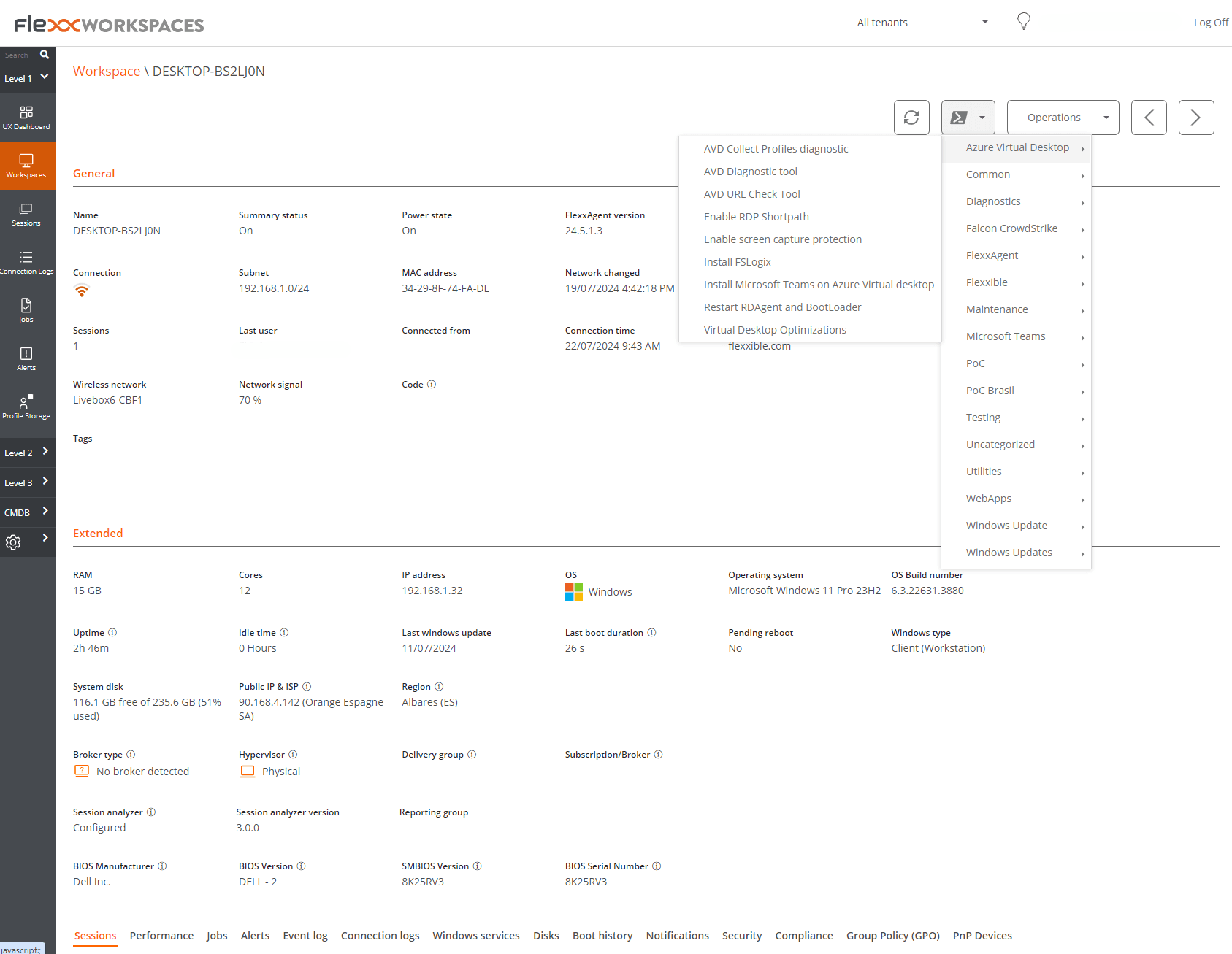Switch to the Boot history tab

(x=602, y=936)
